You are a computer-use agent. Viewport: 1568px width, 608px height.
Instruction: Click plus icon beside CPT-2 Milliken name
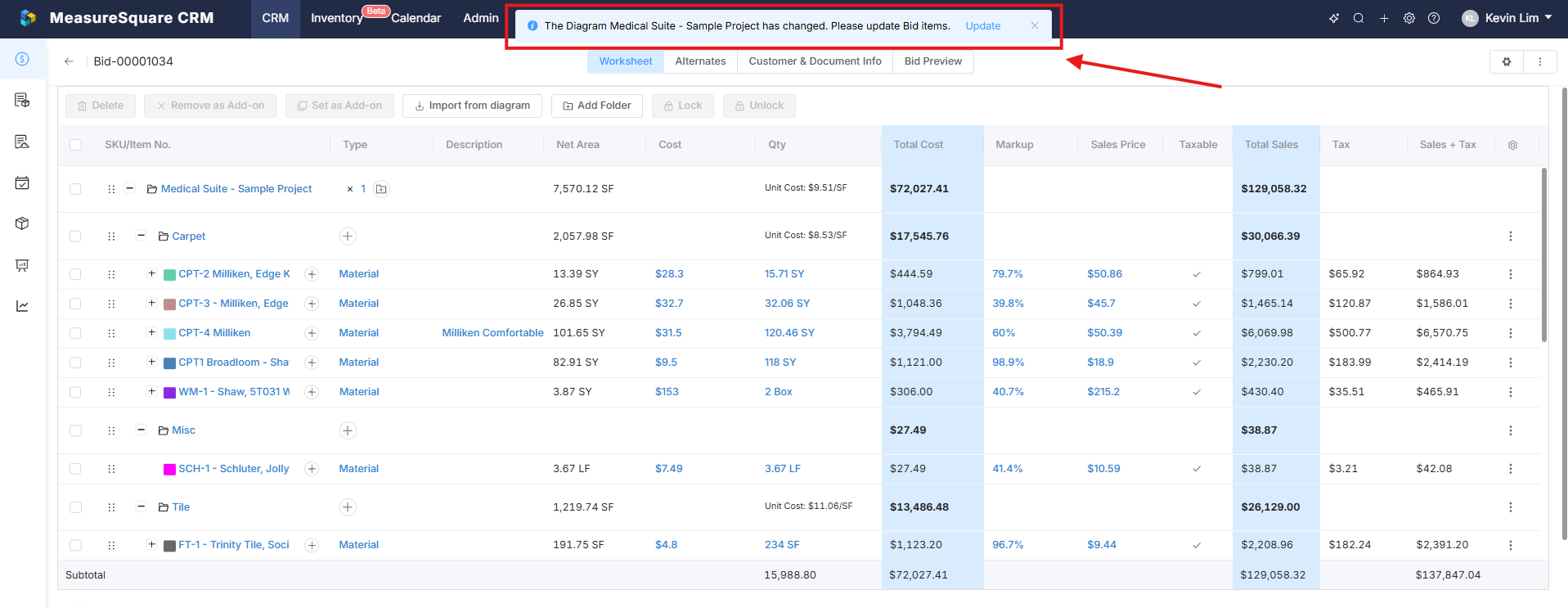(312, 274)
